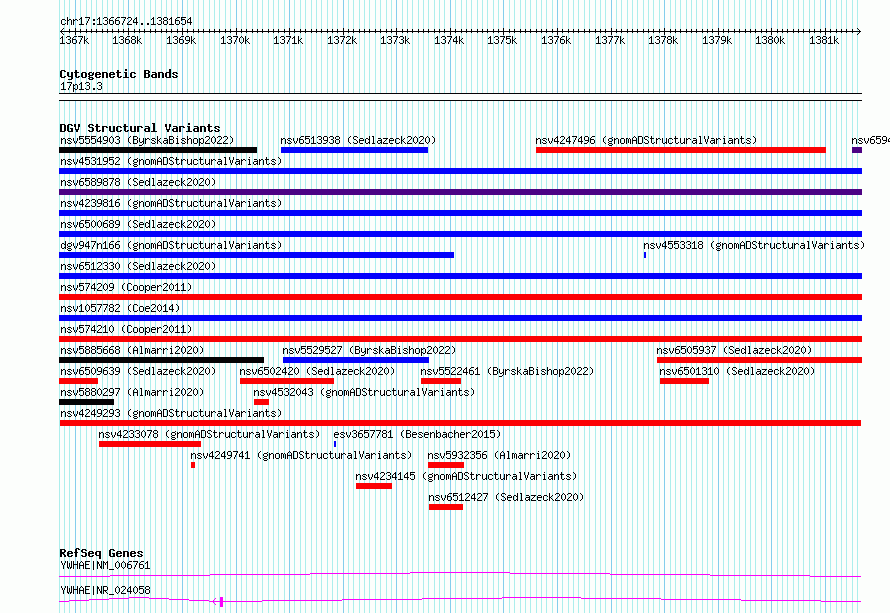The width and height of the screenshot is (890, 613).
Task: Open the nsv4239816 gnomAD variant label
Action: 171,203
